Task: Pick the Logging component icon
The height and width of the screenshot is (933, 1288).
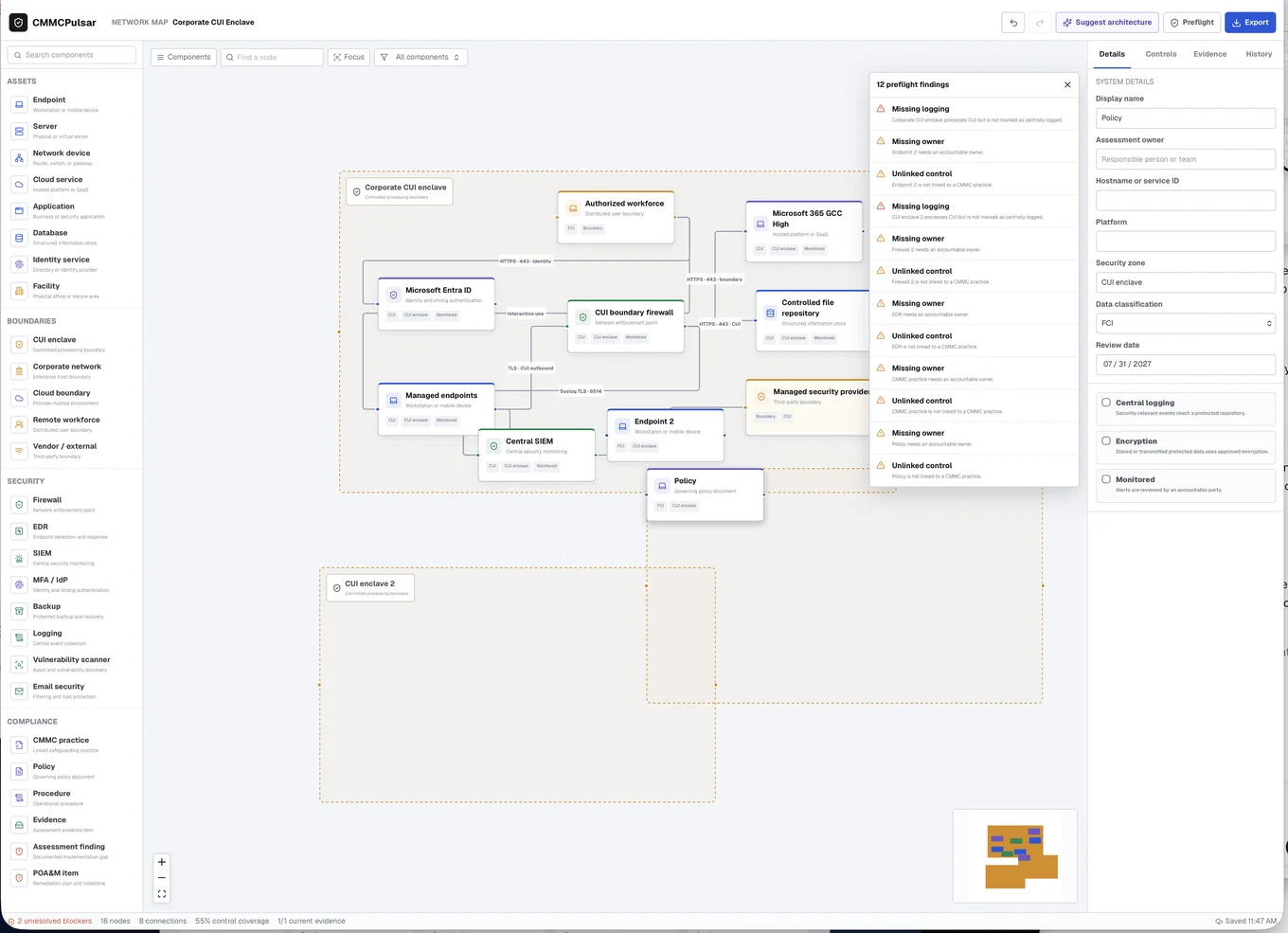Action: coord(19,638)
